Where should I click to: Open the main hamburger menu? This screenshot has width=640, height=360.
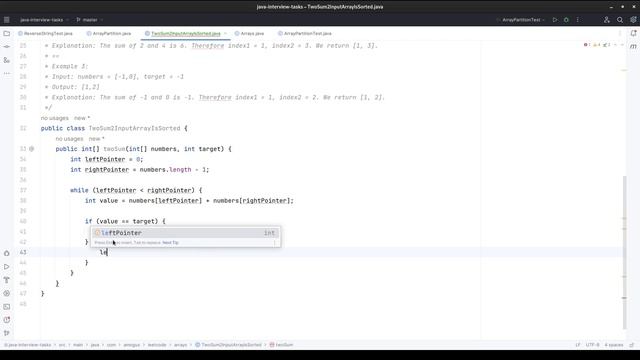pyautogui.click(x=7, y=20)
